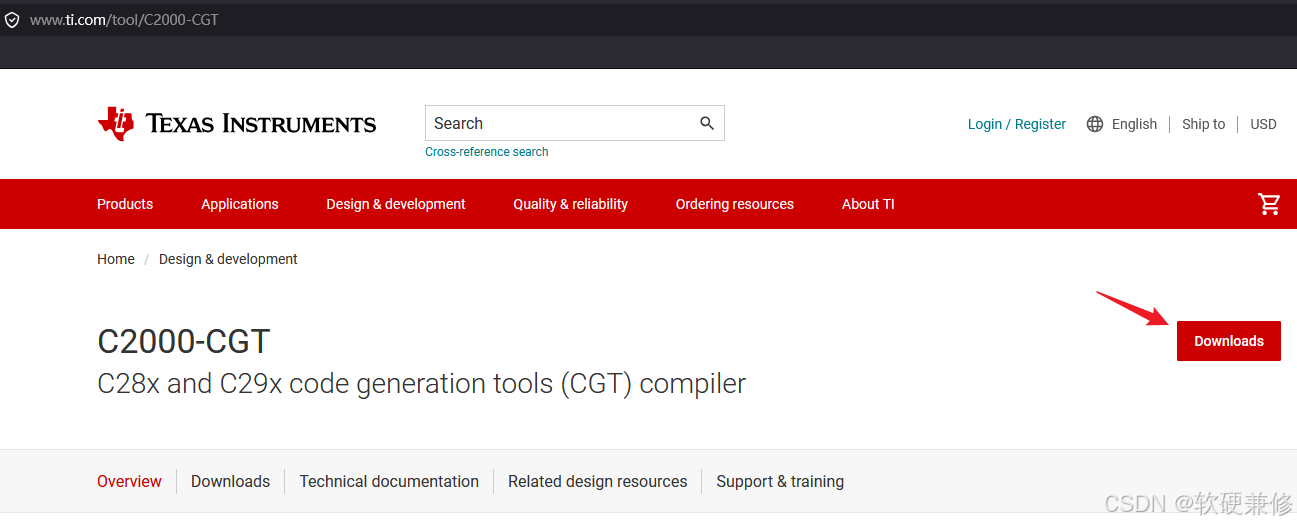Open the Cross-reference search link
The height and width of the screenshot is (525, 1297).
coord(487,152)
